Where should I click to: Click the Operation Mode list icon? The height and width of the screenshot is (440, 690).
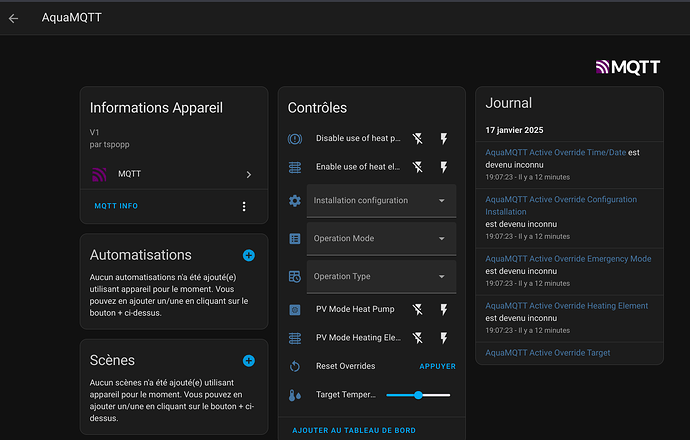pos(295,238)
